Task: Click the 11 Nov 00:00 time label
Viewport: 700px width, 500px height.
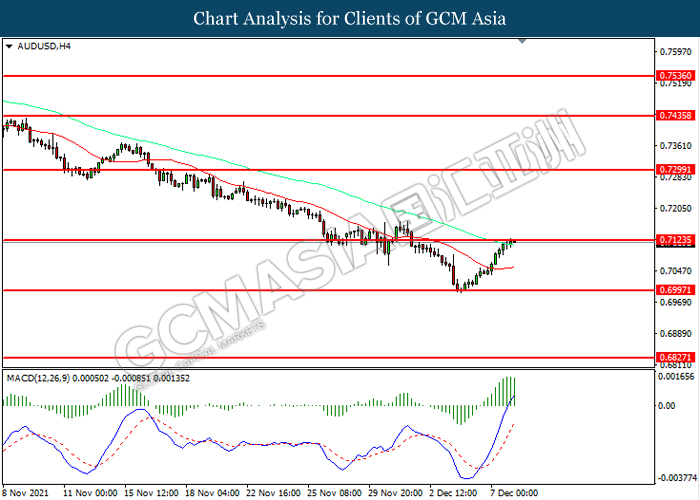Action: pos(90,493)
